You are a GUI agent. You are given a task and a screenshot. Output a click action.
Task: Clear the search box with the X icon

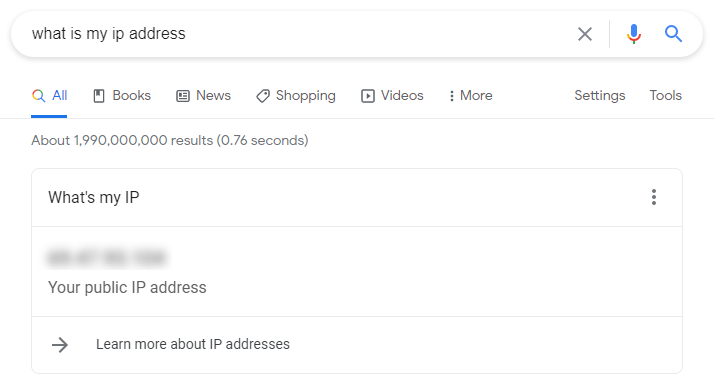click(585, 34)
